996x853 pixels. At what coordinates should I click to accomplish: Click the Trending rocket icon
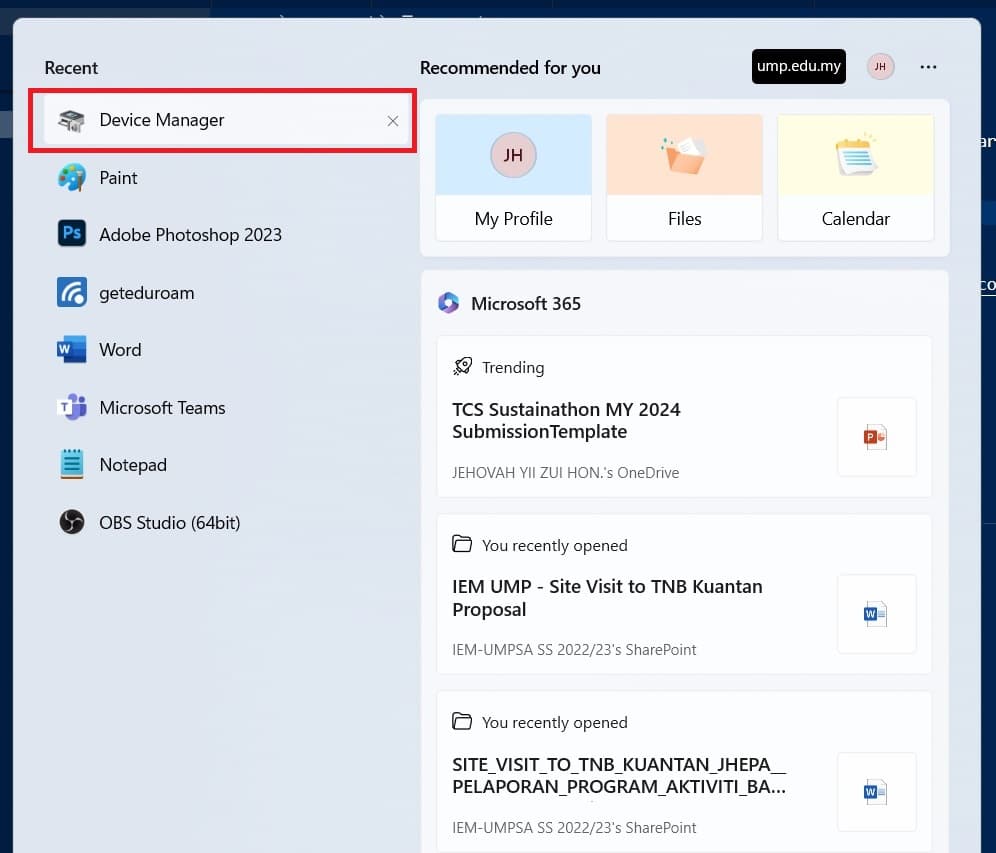point(462,366)
